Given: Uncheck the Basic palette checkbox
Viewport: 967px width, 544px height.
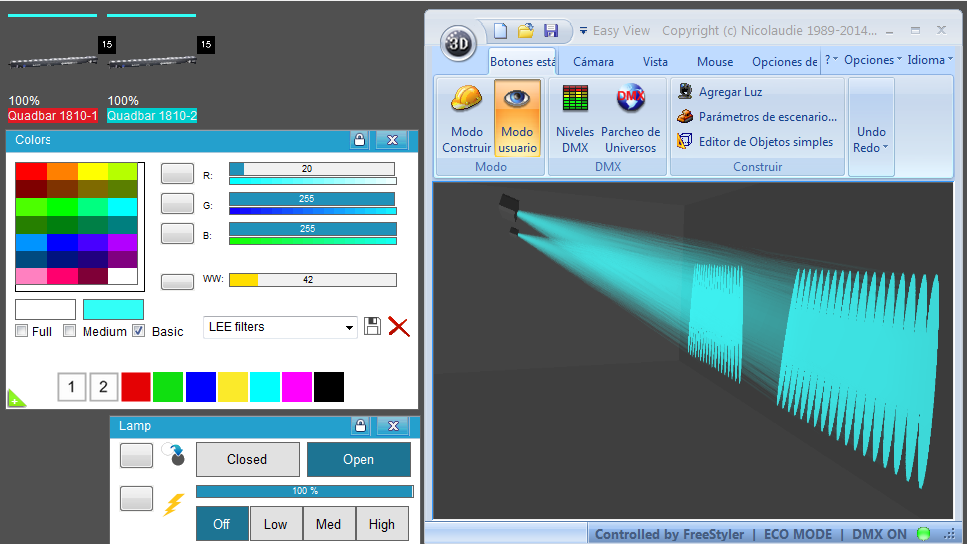Looking at the screenshot, I should coord(139,331).
